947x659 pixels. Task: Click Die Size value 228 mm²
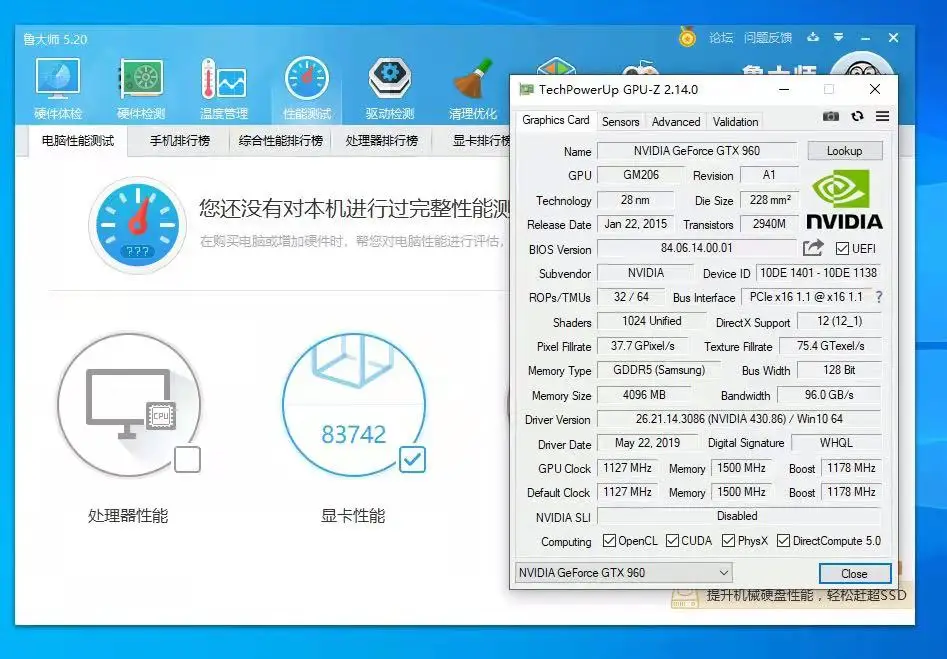pos(770,200)
